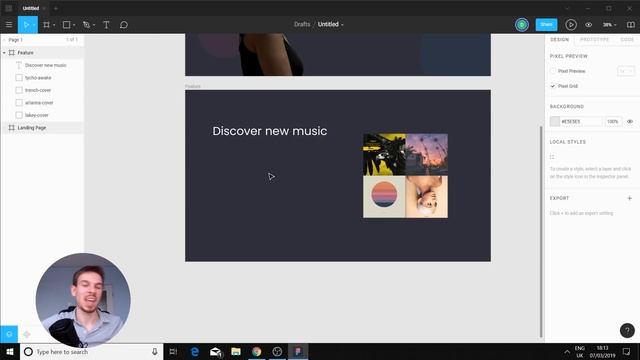Open the zoom level dropdown
The height and width of the screenshot is (360, 640).
[609, 25]
